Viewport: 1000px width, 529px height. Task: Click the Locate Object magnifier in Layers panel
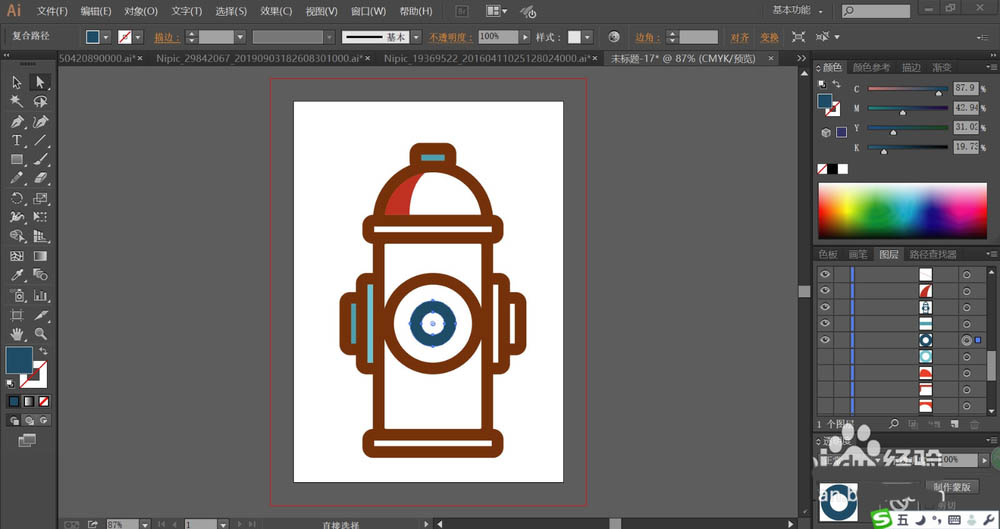[894, 424]
